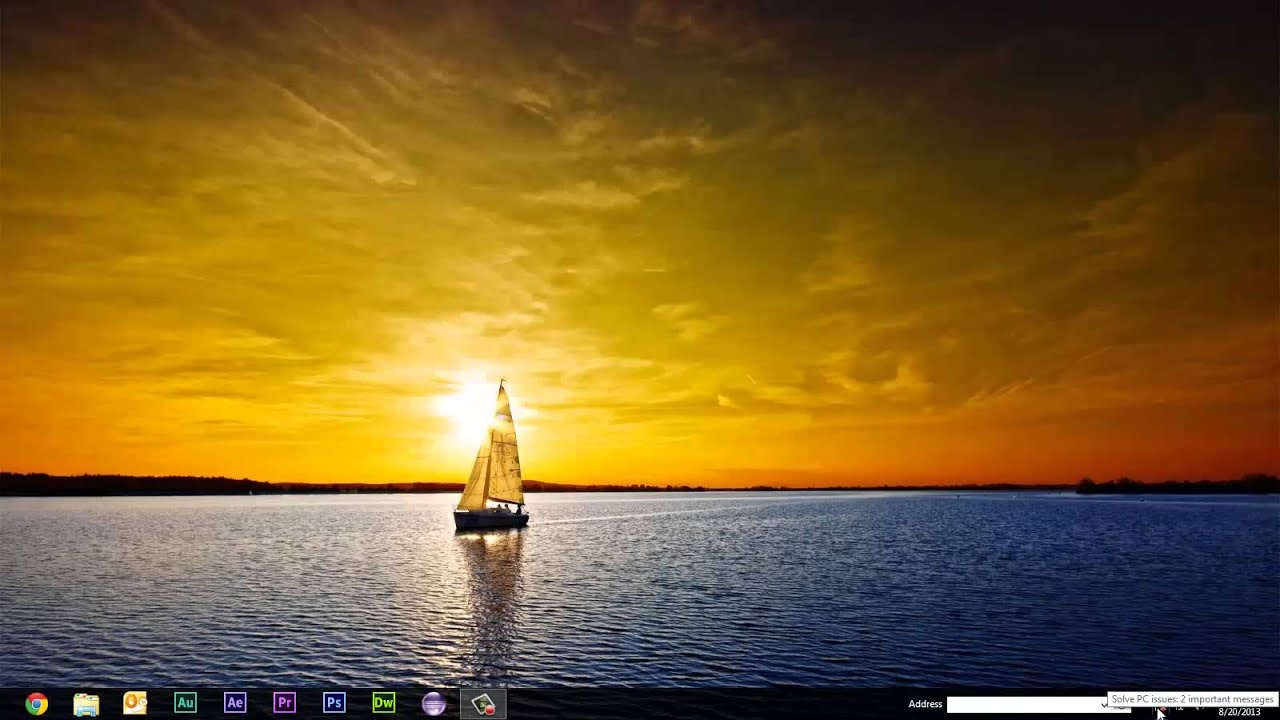Expand the Address toolbar dropdown arrow
1280x720 pixels.
click(x=1104, y=704)
